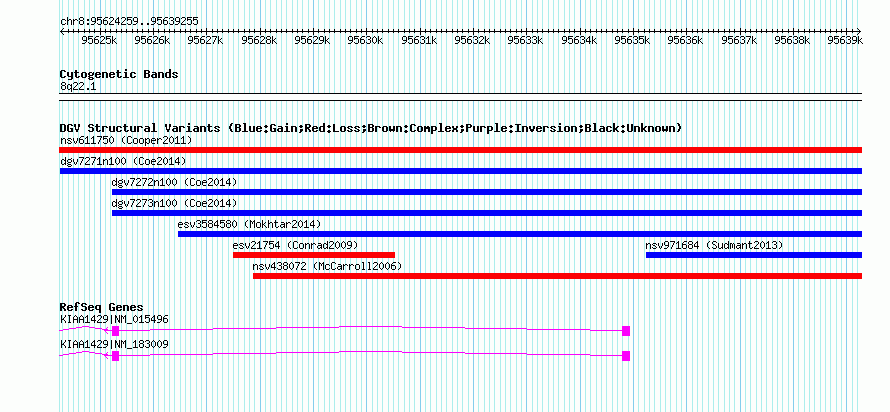Click the 95629k ruler tick label
The width and height of the screenshot is (890, 412).
[312, 40]
